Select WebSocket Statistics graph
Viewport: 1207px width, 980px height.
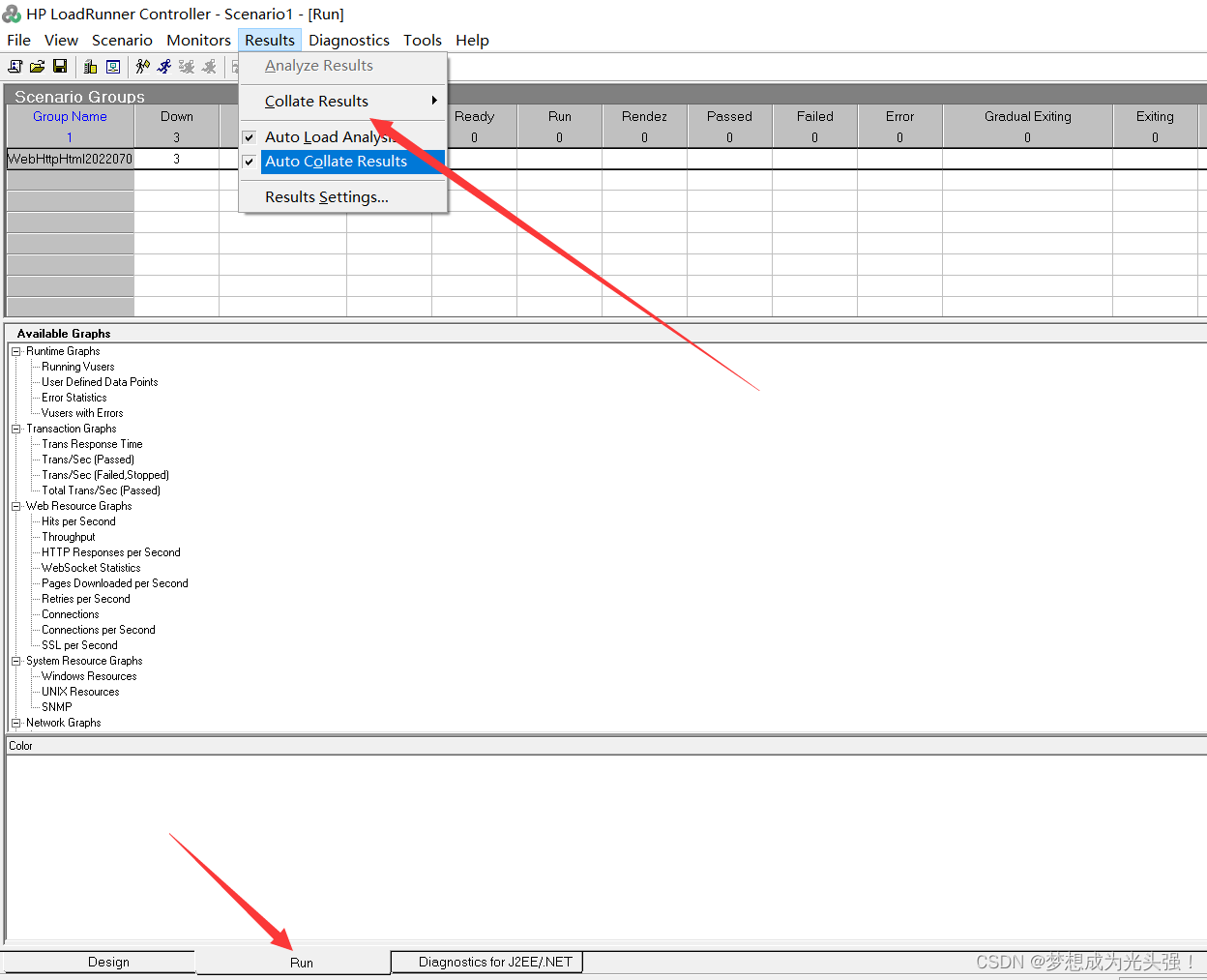coord(91,568)
